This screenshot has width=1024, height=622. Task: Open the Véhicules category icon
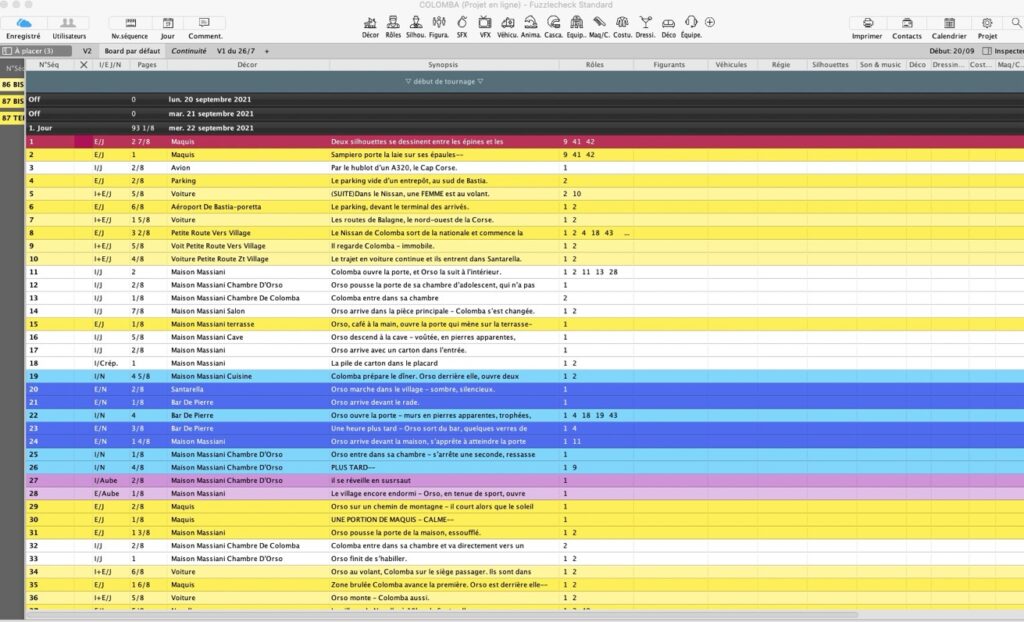[x=507, y=22]
